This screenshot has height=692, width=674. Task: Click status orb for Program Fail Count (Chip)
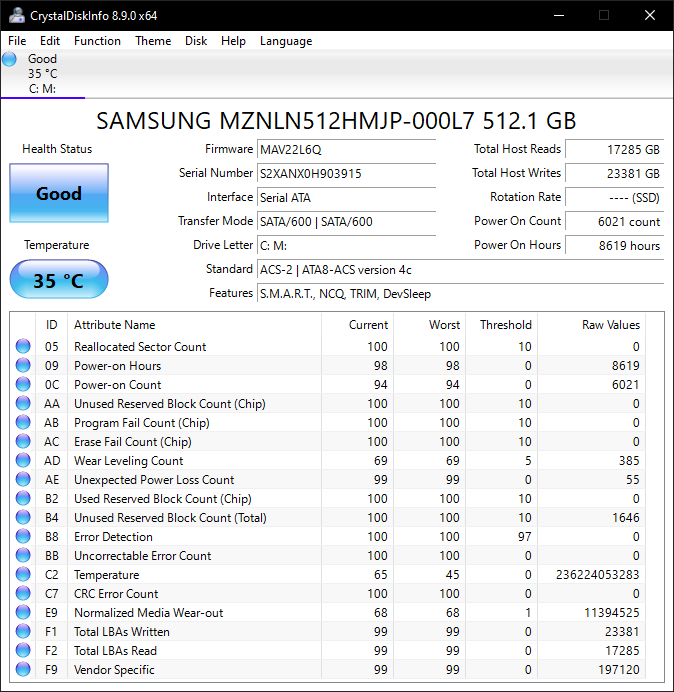[23, 422]
